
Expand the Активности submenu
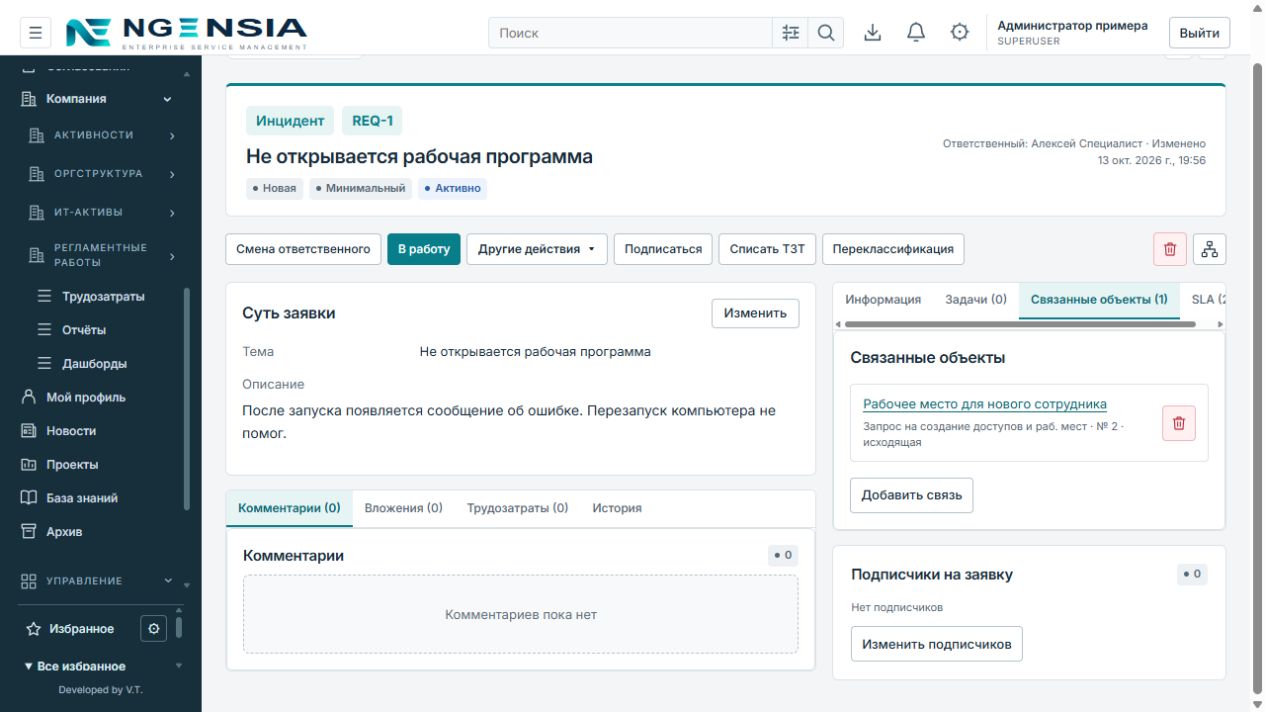[x=172, y=135]
